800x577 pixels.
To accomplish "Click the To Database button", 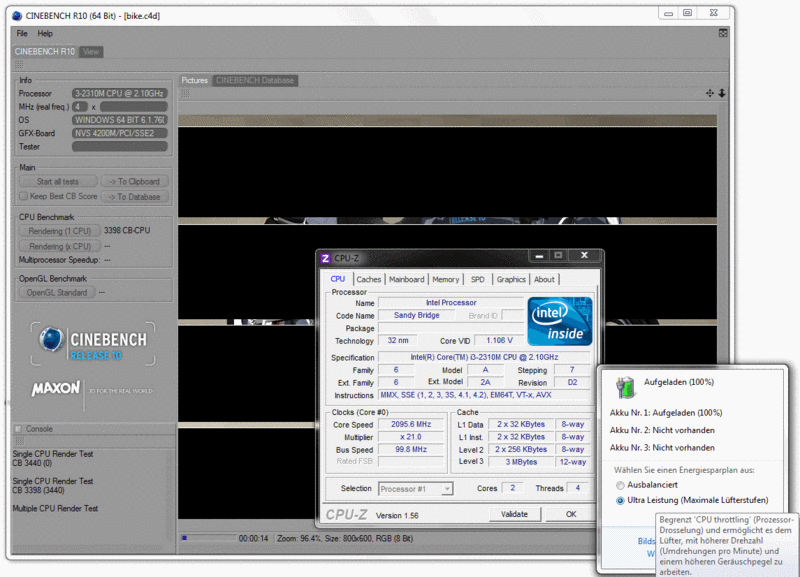I will pos(135,197).
